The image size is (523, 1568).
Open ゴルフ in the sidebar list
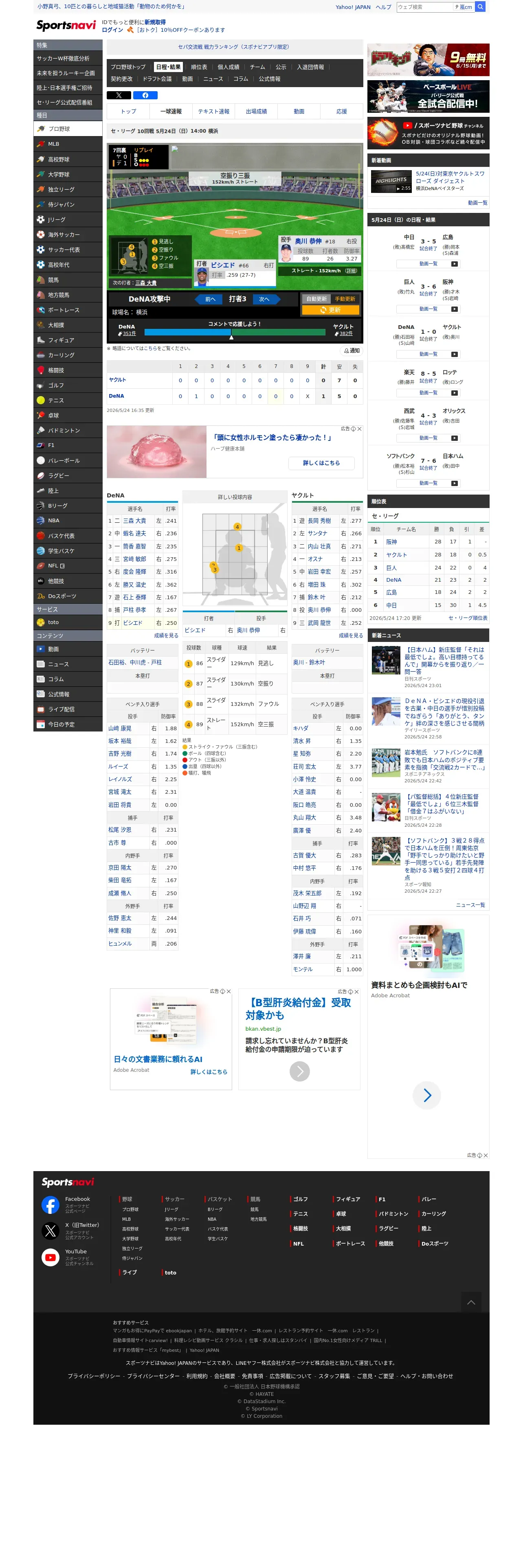click(x=68, y=385)
